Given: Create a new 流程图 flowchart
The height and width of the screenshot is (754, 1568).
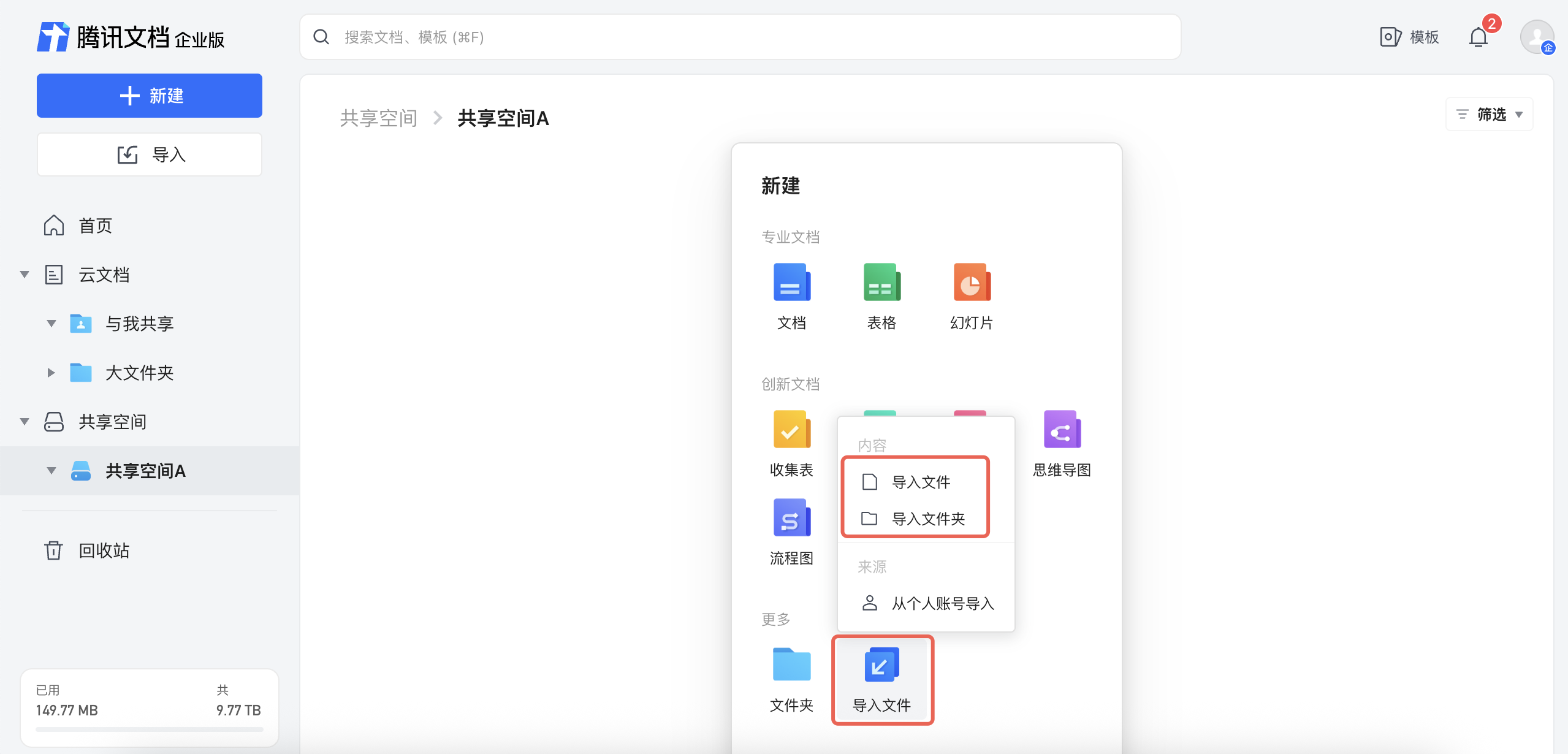Looking at the screenshot, I should click(x=791, y=519).
